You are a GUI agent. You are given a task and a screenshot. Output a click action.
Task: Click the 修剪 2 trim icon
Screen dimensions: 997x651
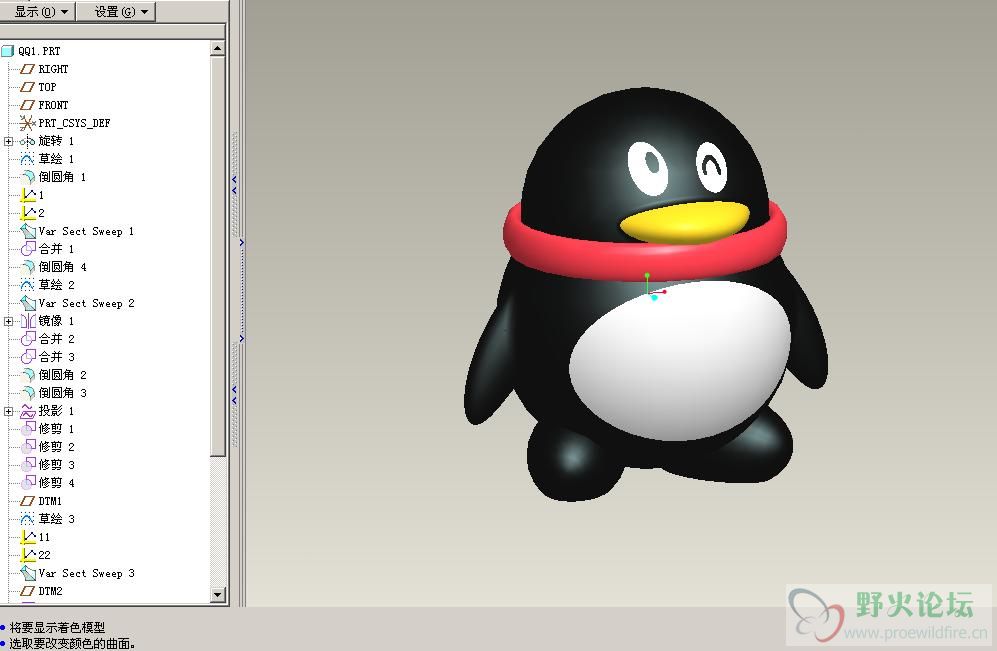coord(27,447)
